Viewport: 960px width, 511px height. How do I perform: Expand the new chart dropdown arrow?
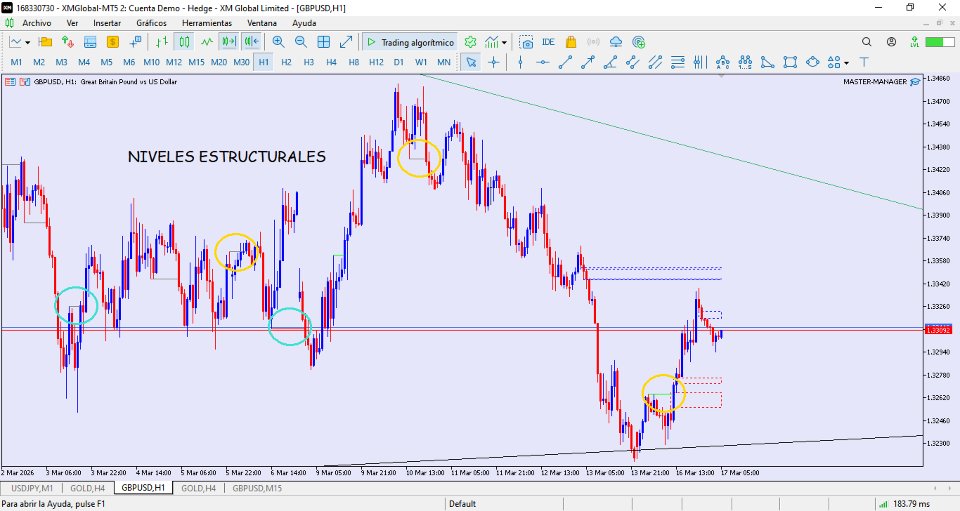[28, 42]
